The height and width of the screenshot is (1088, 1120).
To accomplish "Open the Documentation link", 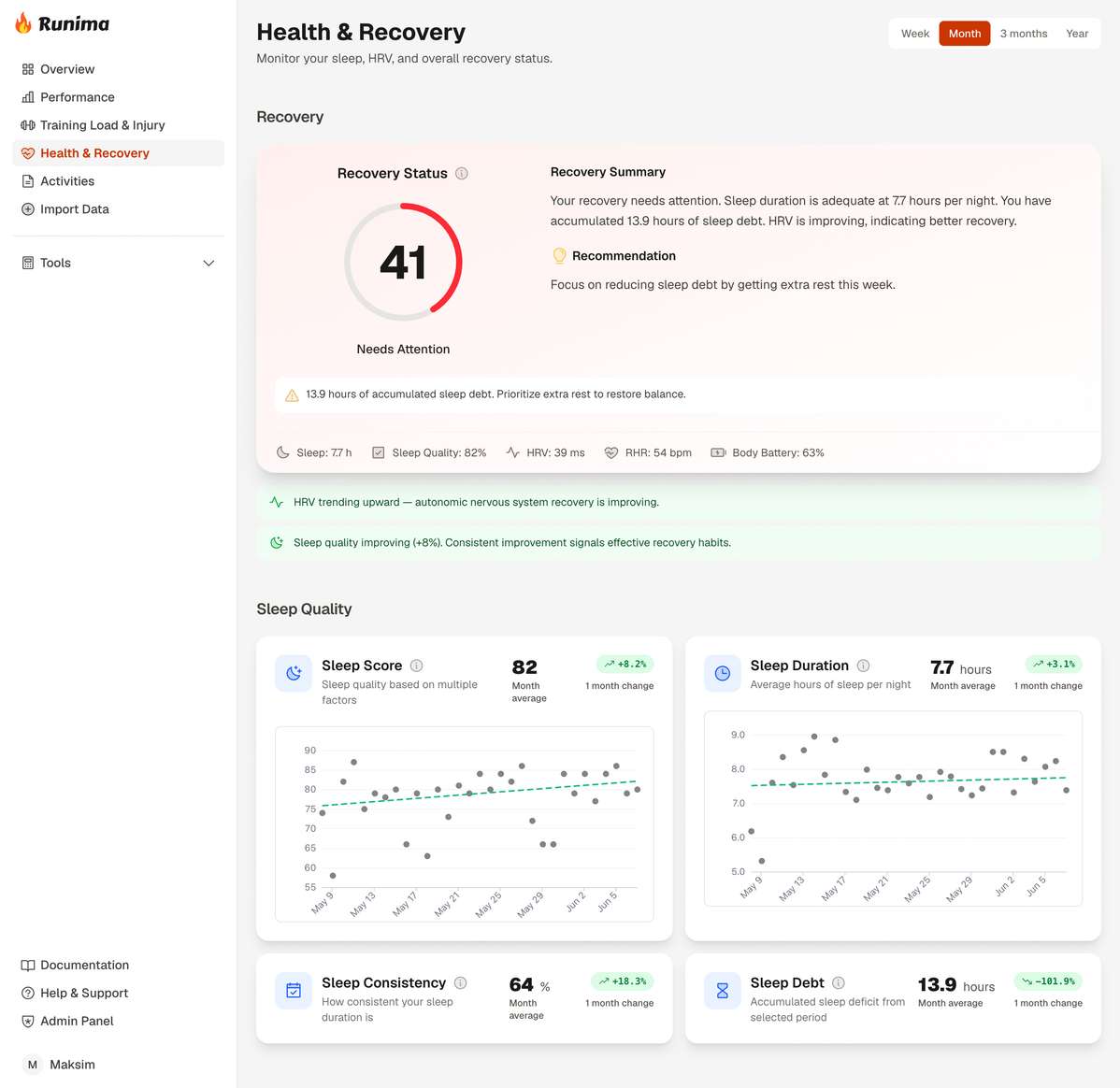I will coord(119,966).
